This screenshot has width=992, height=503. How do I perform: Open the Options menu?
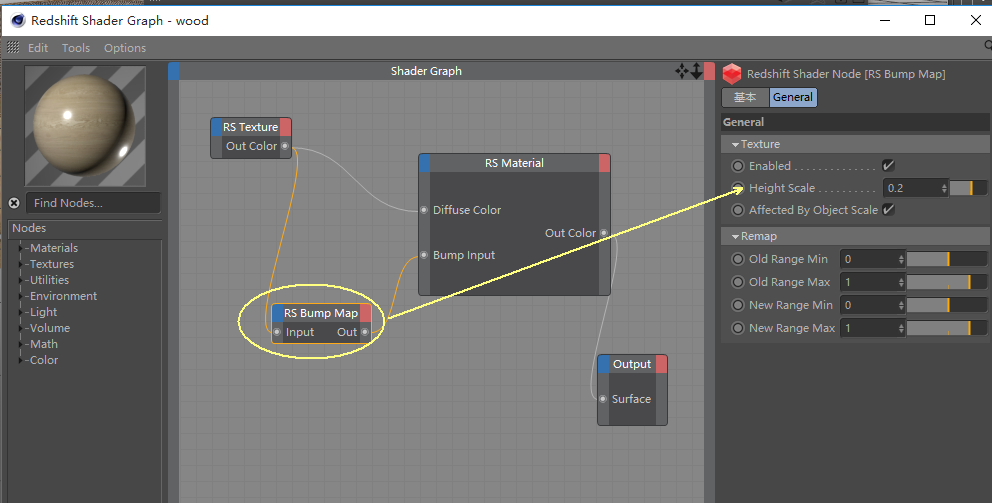(x=125, y=48)
